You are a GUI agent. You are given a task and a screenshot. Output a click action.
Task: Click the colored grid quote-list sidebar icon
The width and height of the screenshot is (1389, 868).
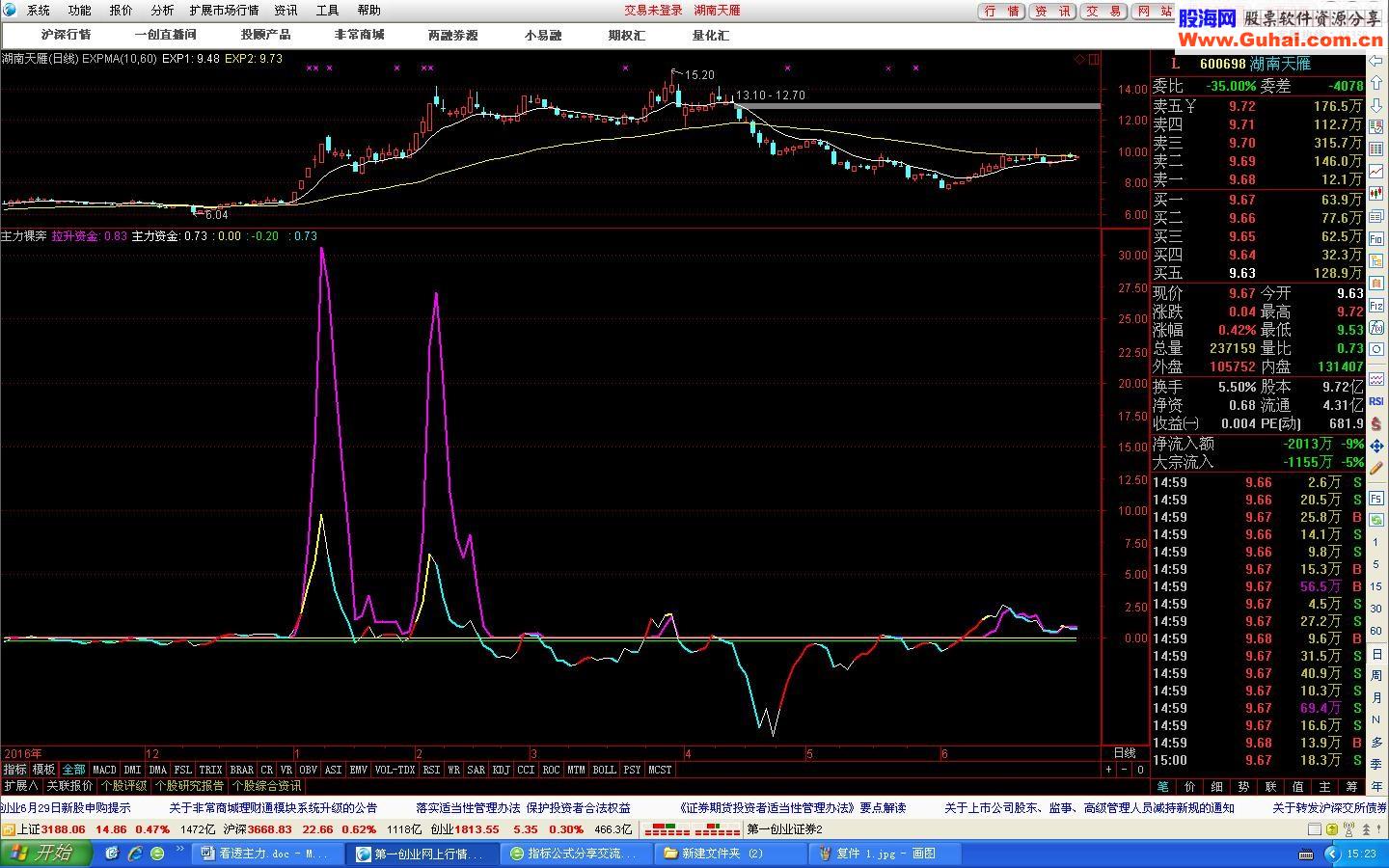[1376, 149]
